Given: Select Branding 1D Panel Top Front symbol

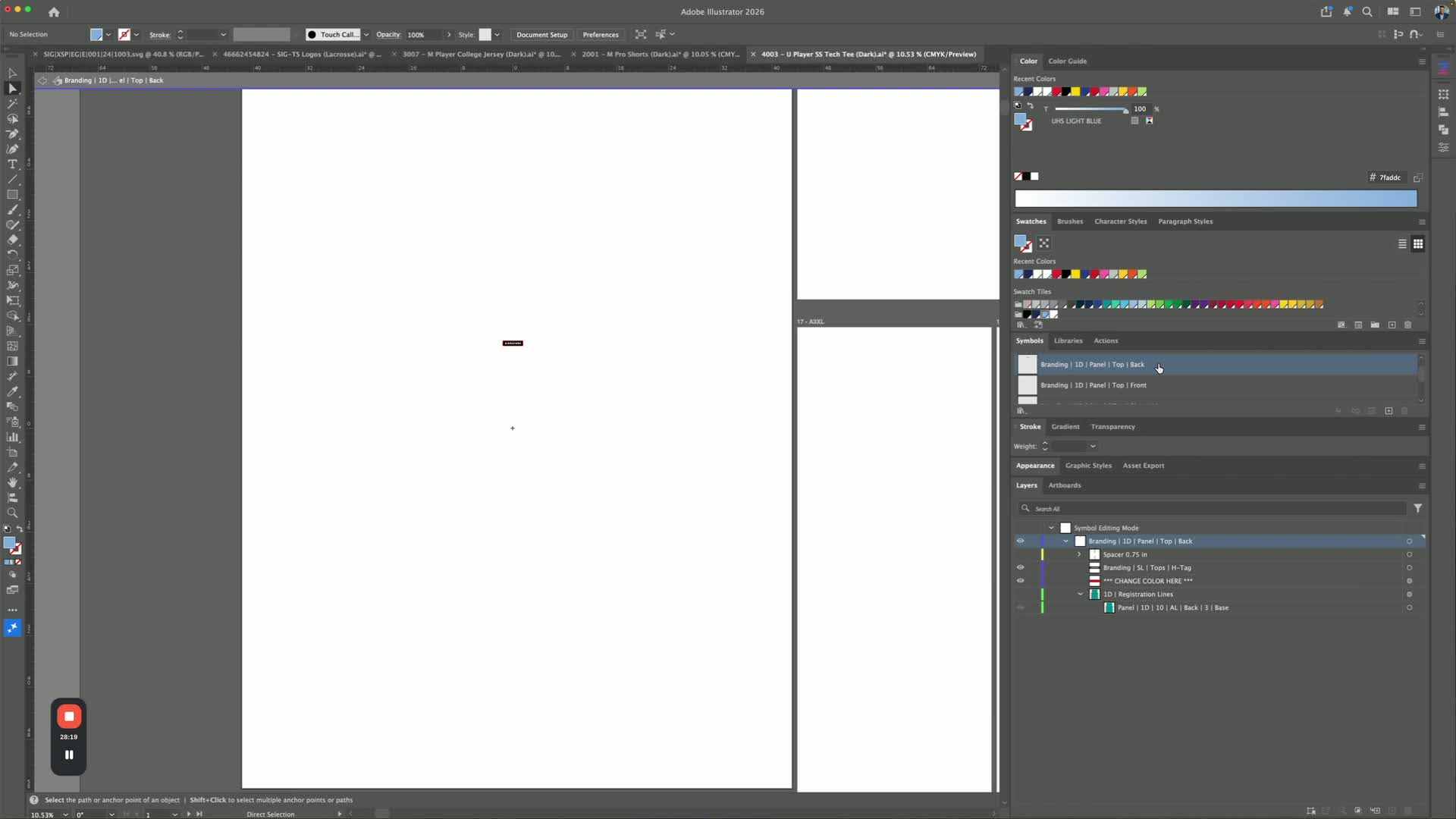Looking at the screenshot, I should click(1216, 385).
